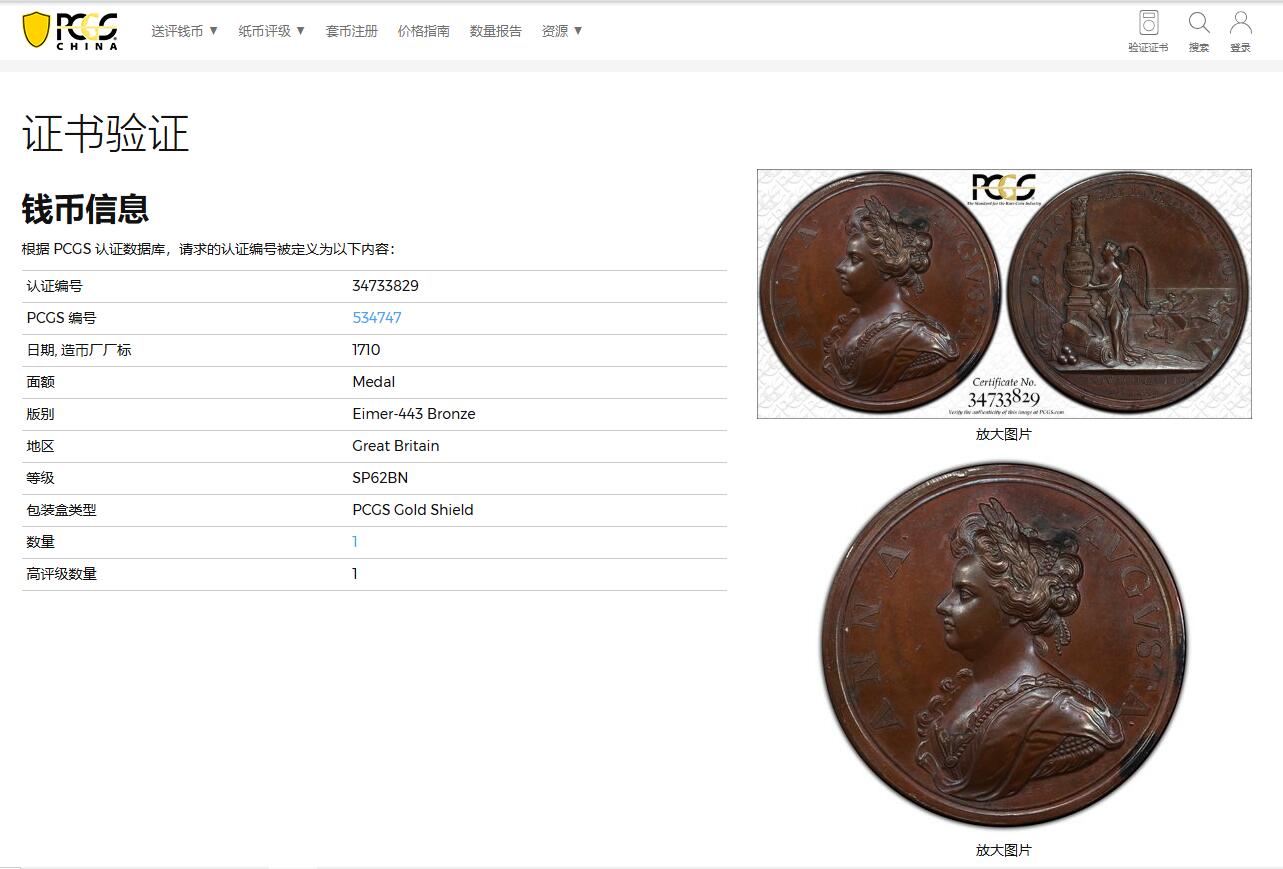Expand the 送评钱币 dropdown menu
The height and width of the screenshot is (869, 1283).
point(185,31)
